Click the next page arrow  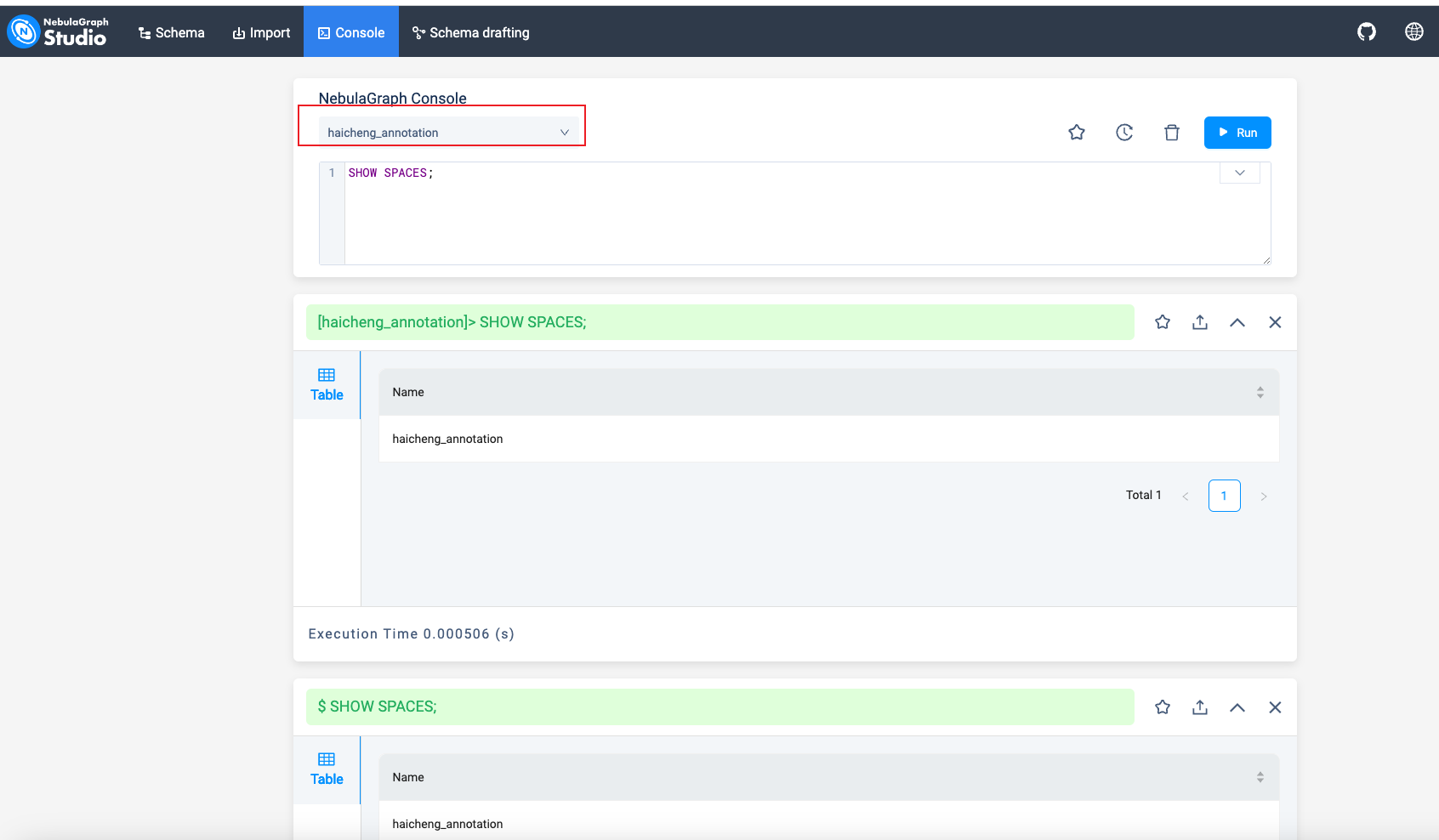pyautogui.click(x=1264, y=497)
